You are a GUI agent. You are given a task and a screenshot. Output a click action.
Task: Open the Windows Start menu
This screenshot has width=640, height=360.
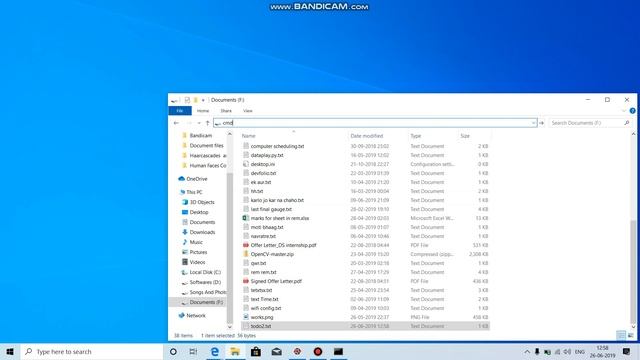tap(10, 351)
